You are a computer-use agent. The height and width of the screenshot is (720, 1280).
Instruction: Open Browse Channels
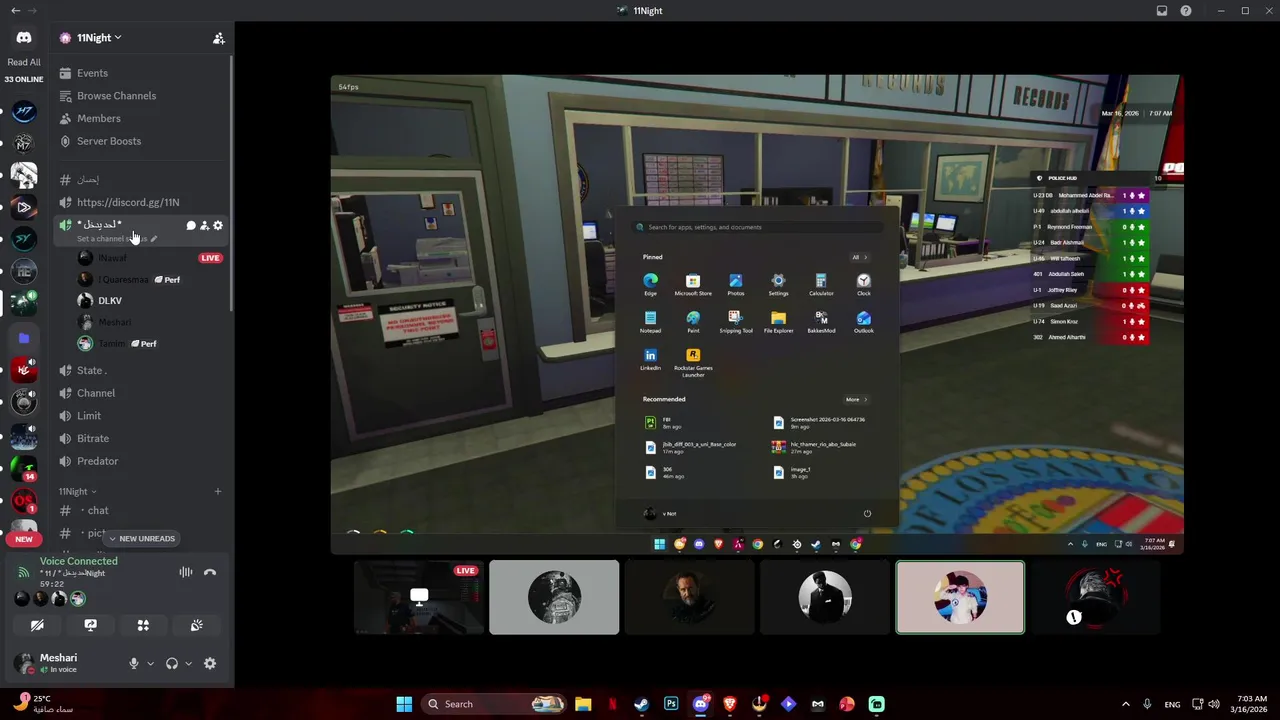[x=140, y=96]
